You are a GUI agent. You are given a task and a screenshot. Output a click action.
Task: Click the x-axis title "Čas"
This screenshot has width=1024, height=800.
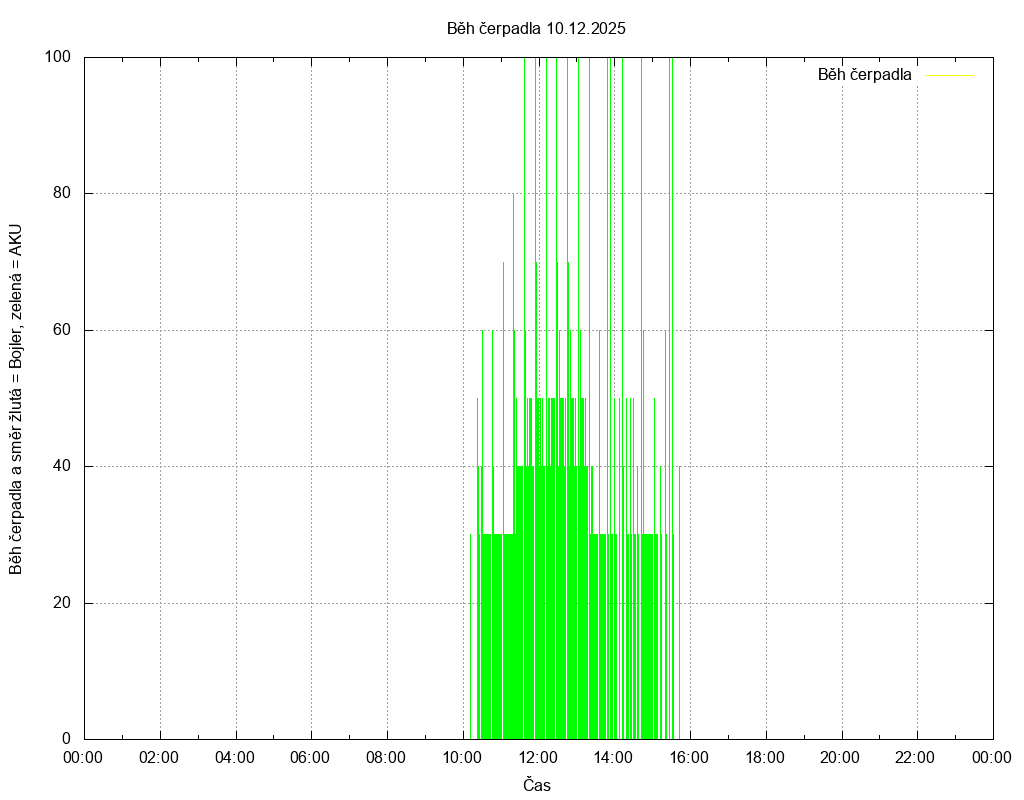point(537,785)
